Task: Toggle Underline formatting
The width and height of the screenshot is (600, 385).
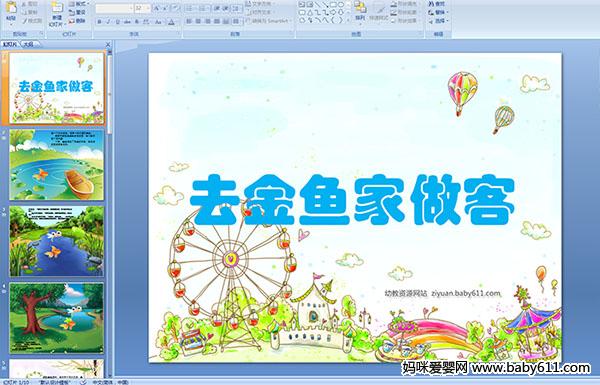Action: [117, 22]
